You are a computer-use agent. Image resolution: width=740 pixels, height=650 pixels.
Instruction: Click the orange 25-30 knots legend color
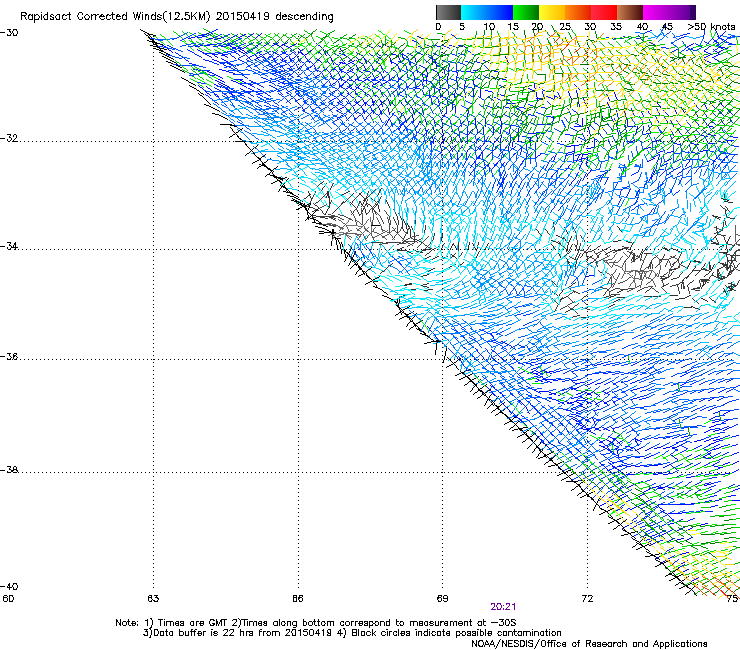[x=578, y=12]
